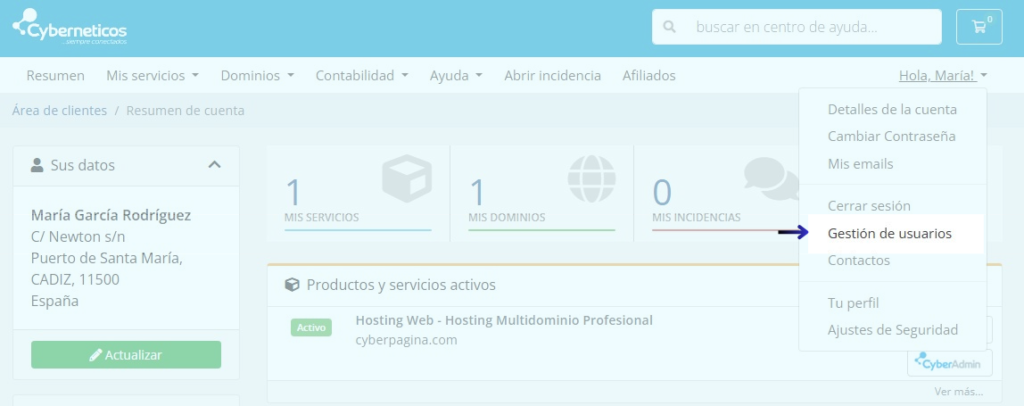Expand the Contabilidad dropdown menu
1024x406 pixels.
[x=361, y=75]
